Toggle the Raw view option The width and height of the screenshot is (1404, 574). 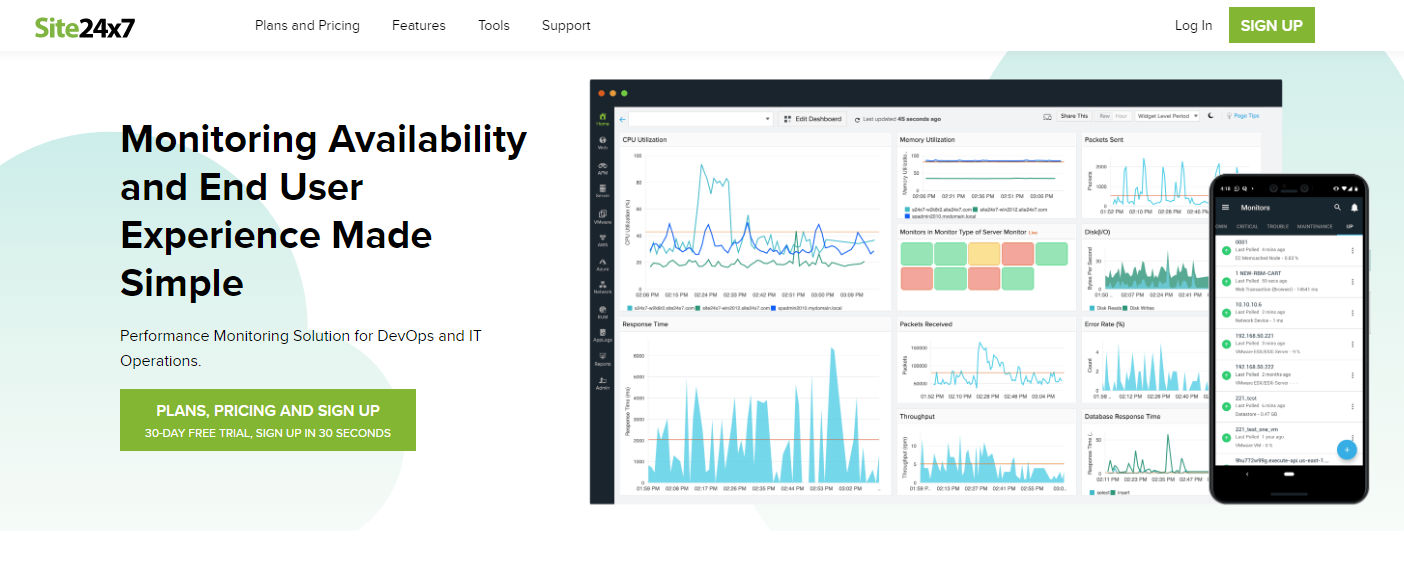pyautogui.click(x=1104, y=116)
